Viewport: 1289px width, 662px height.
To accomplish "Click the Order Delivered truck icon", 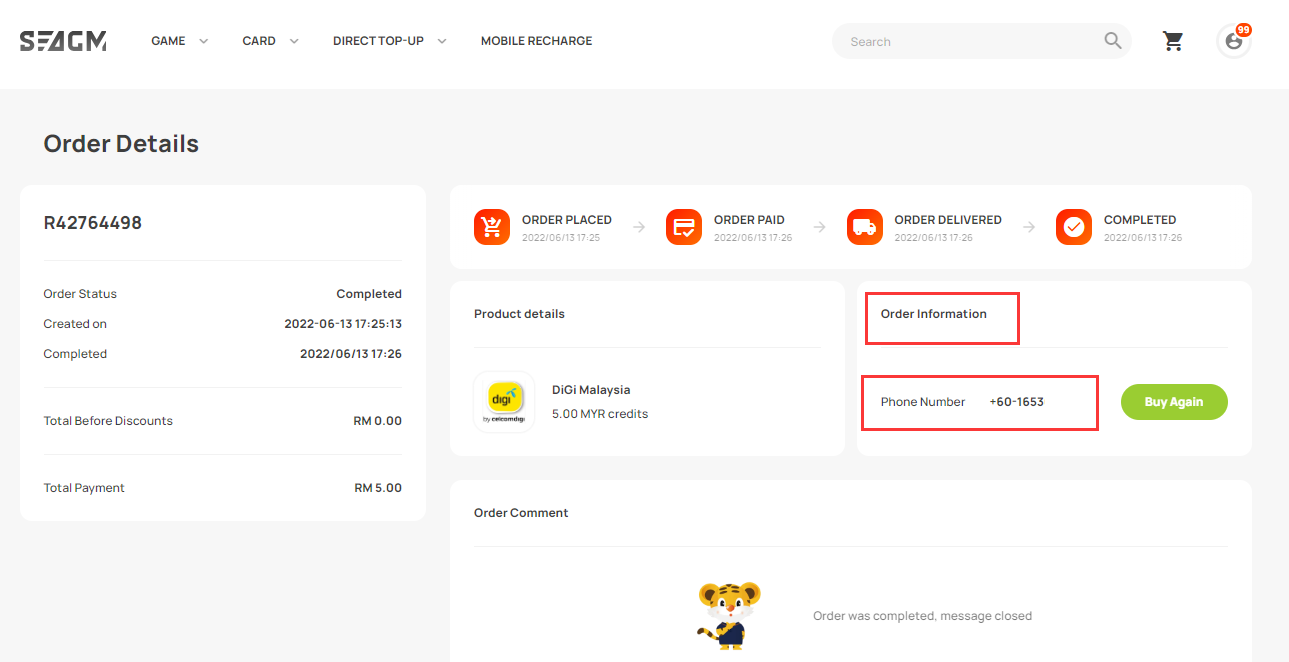I will (864, 227).
